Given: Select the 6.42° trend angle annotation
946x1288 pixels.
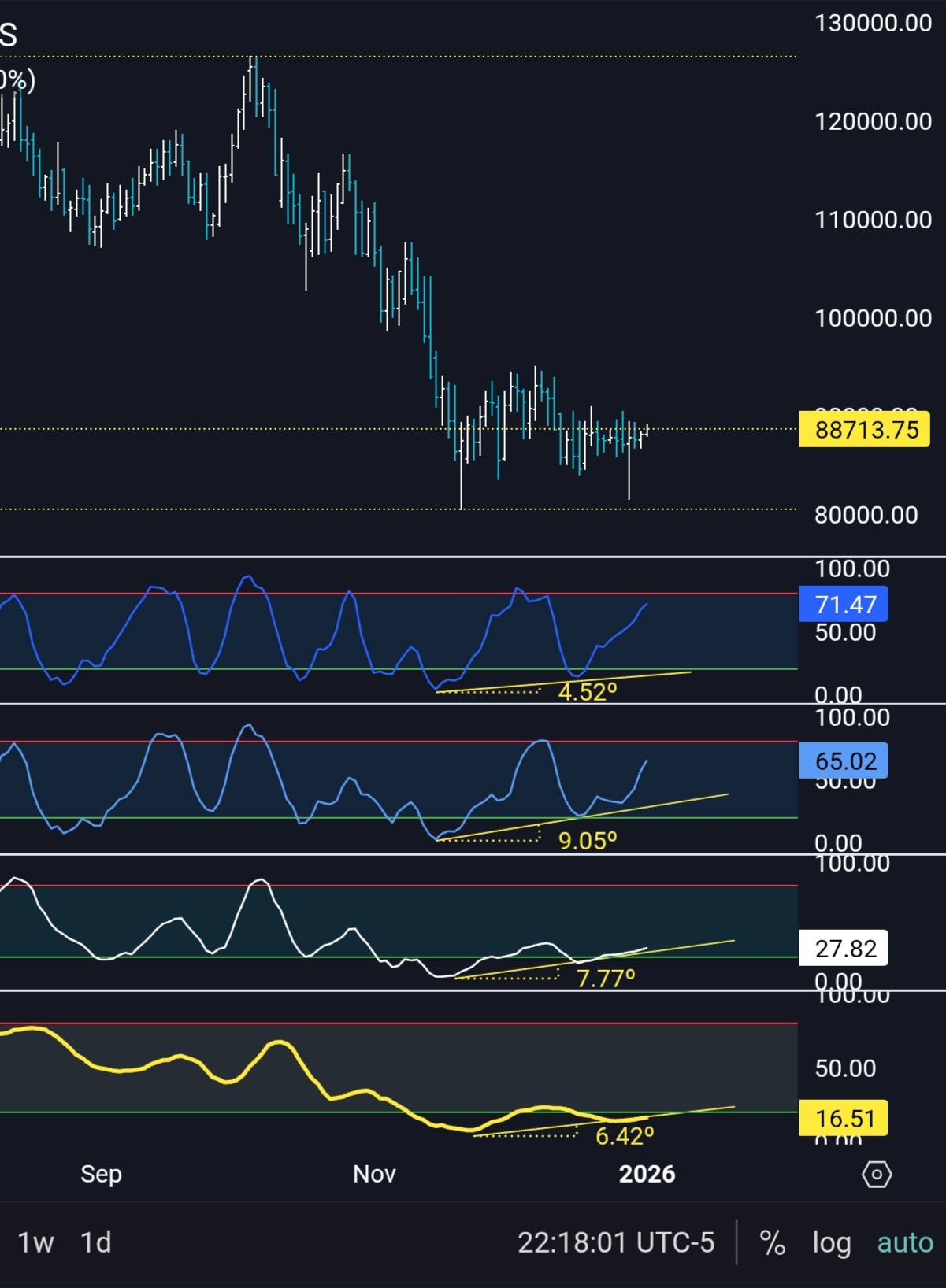Looking at the screenshot, I should click(x=625, y=1135).
